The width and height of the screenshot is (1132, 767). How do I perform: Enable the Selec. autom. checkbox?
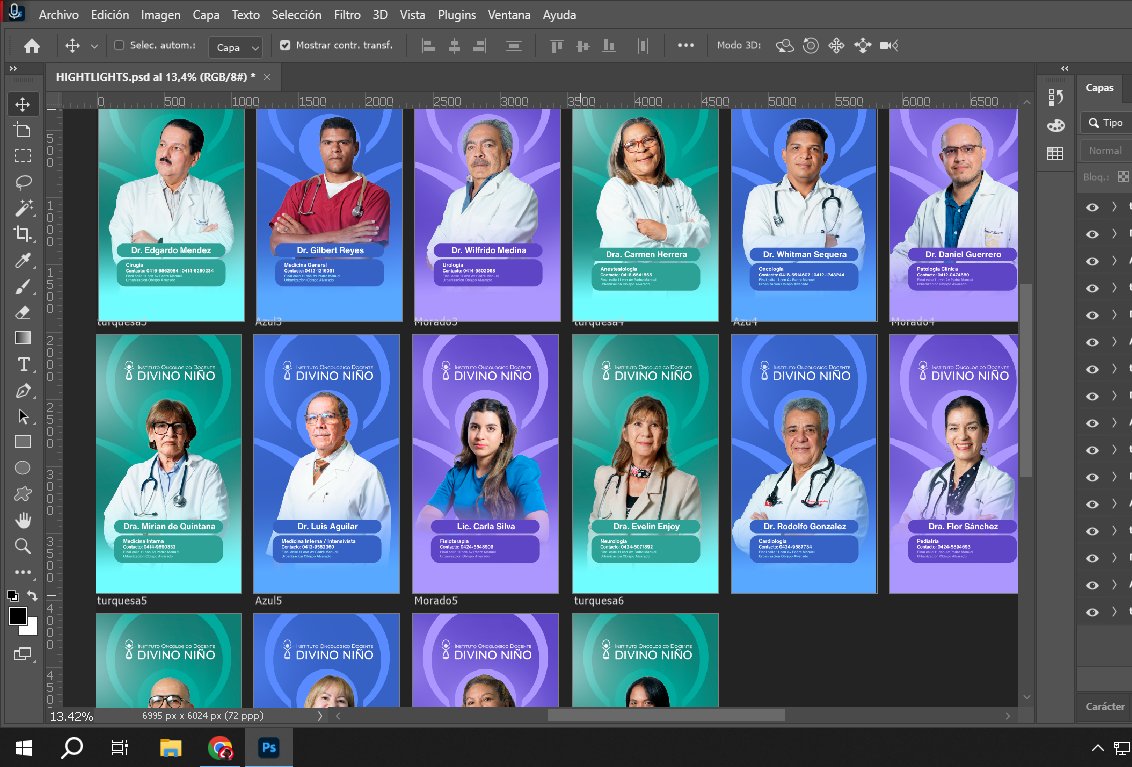119,46
